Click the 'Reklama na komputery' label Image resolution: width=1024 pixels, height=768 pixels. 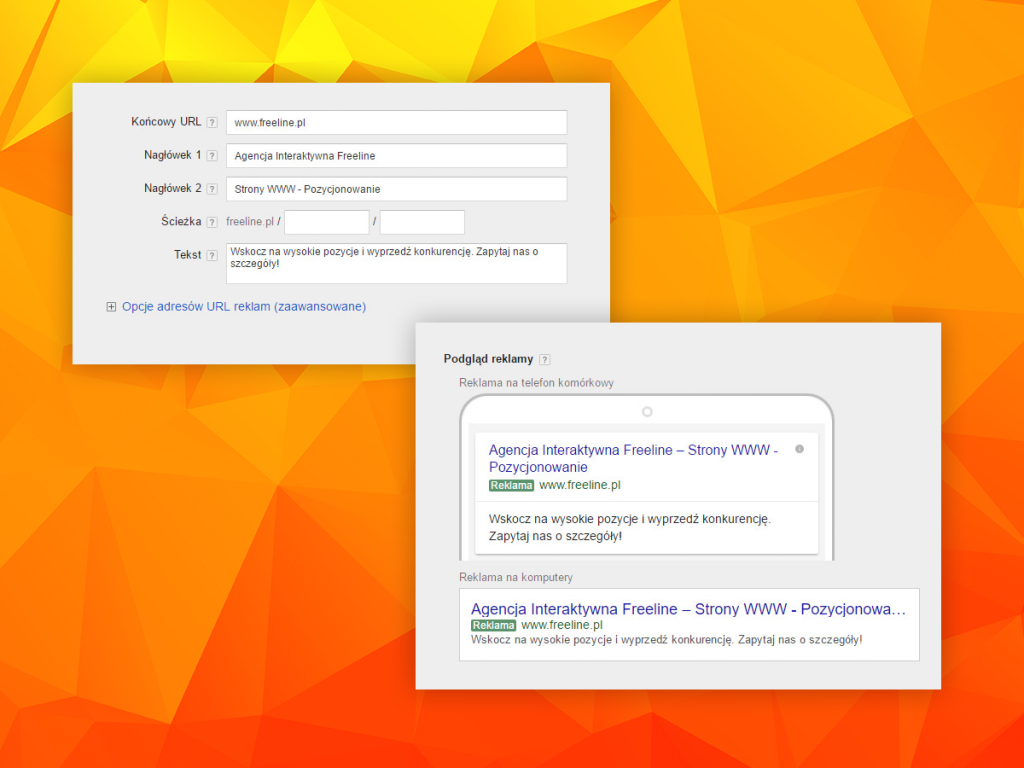(516, 577)
